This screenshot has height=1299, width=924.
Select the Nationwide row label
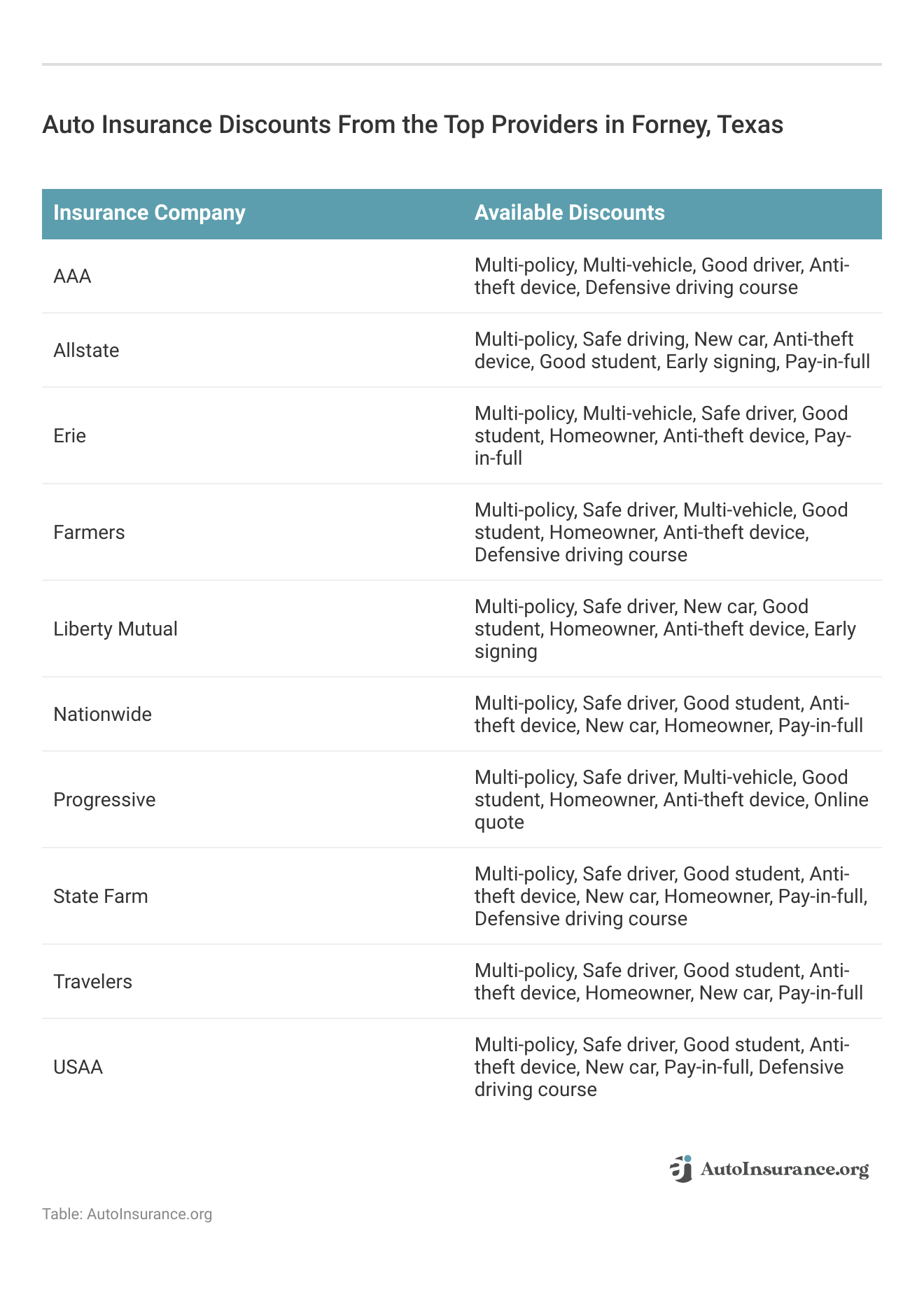point(102,715)
